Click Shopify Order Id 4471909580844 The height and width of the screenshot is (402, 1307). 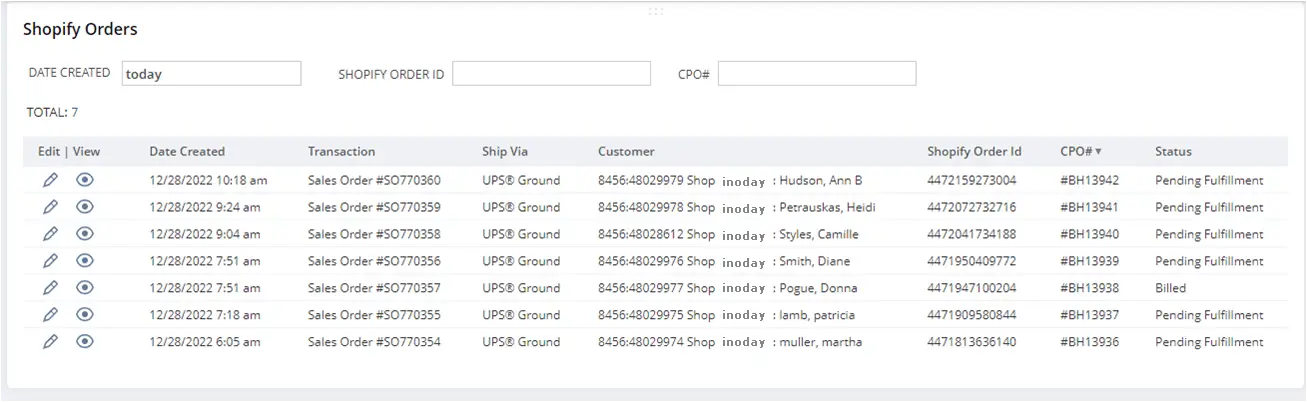coord(972,315)
